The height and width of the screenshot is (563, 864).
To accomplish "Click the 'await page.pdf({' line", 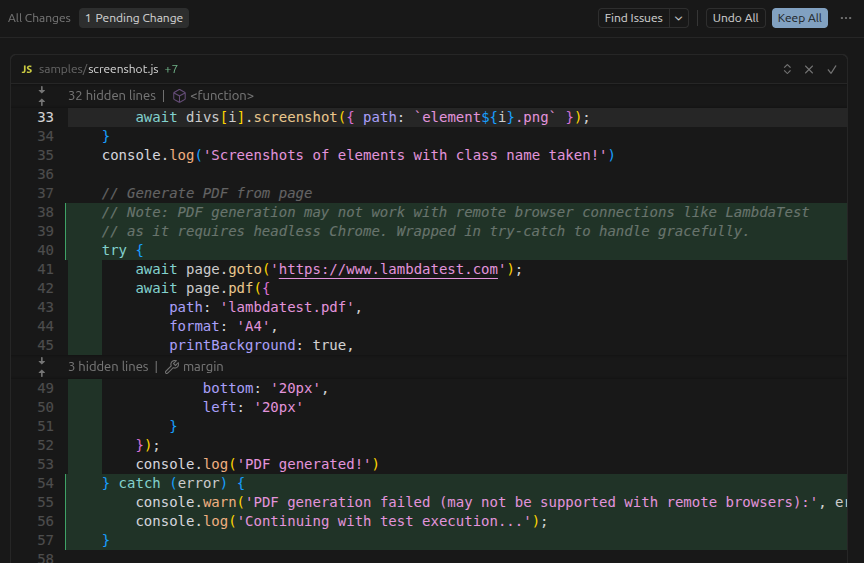I will point(203,289).
